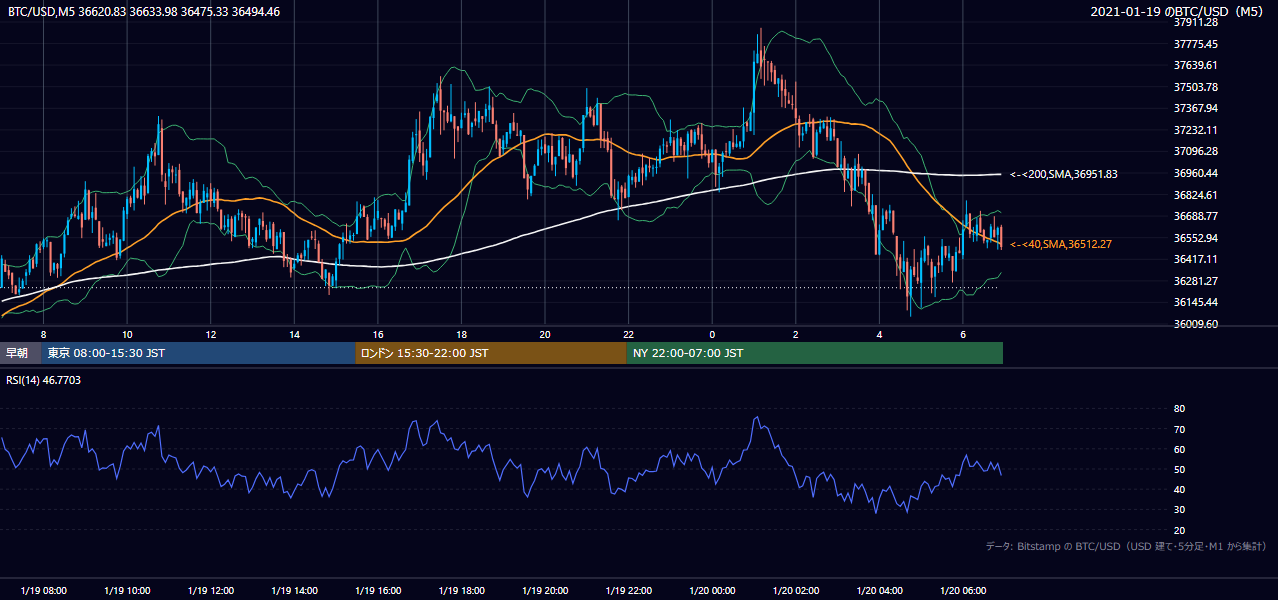Click the 1/19 12:00 time axis label
Viewport: 1278px width, 600px height.
(211, 591)
